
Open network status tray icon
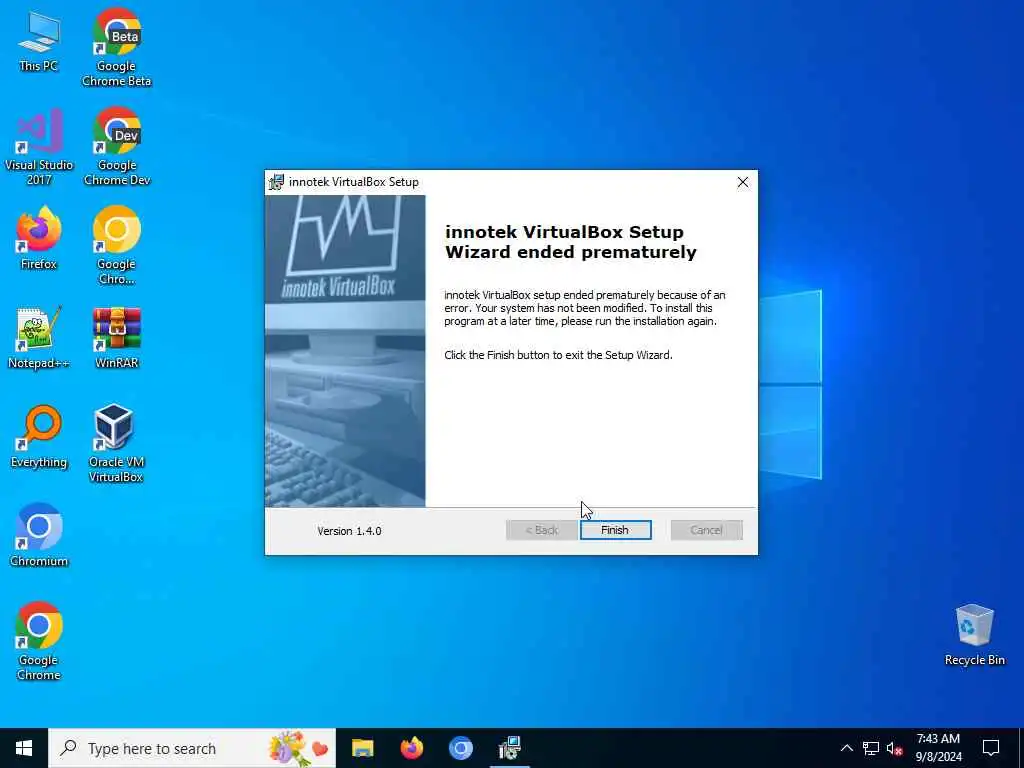coord(871,748)
